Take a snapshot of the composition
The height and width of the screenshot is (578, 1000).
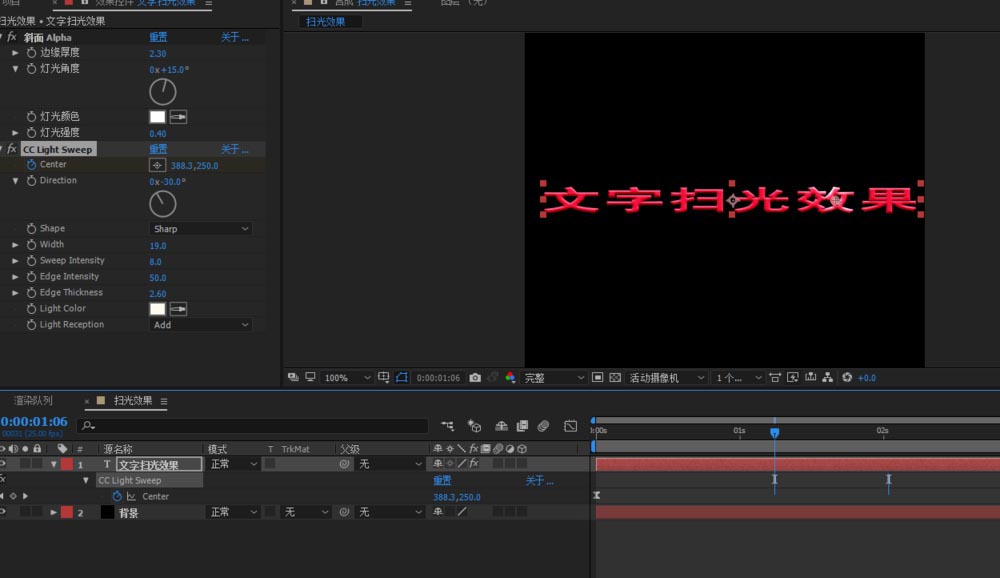coord(475,378)
